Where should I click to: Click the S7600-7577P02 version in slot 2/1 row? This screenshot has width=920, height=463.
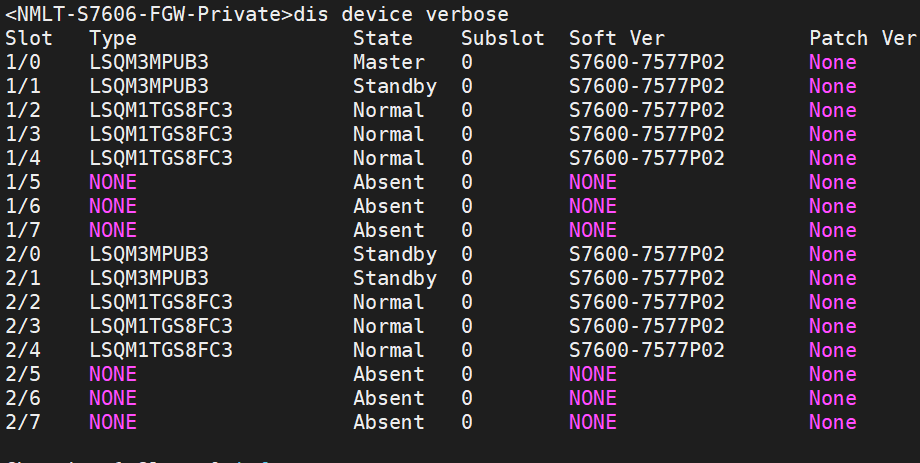click(x=646, y=278)
